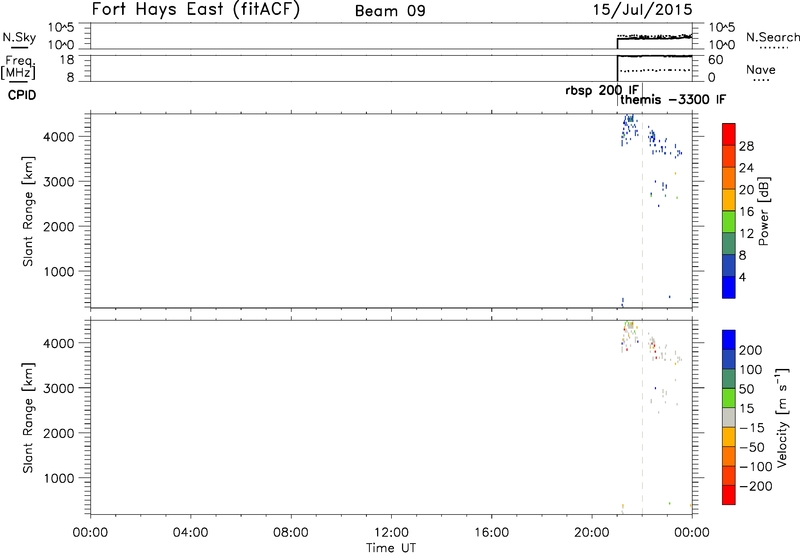
Task: Click the red top of the Power color bar
Action: pos(729,134)
